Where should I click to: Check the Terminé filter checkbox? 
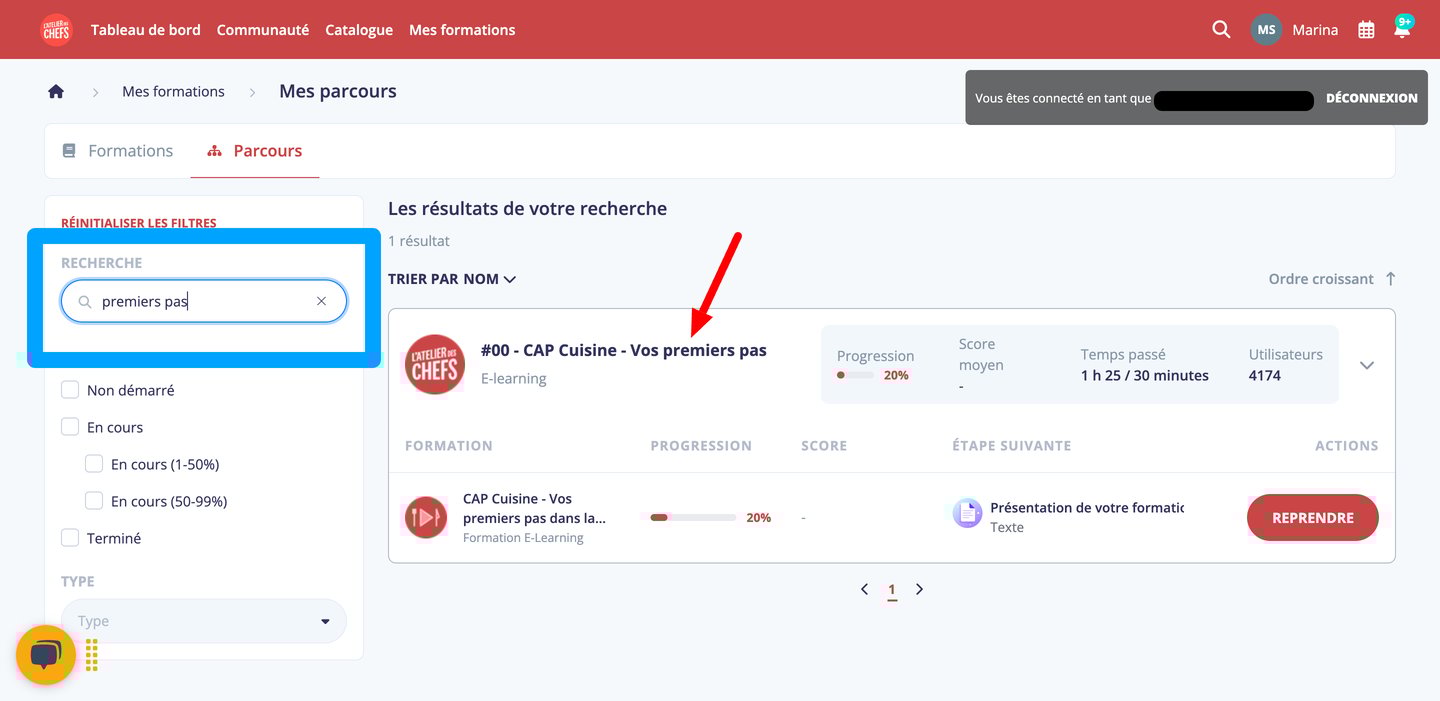tap(70, 537)
